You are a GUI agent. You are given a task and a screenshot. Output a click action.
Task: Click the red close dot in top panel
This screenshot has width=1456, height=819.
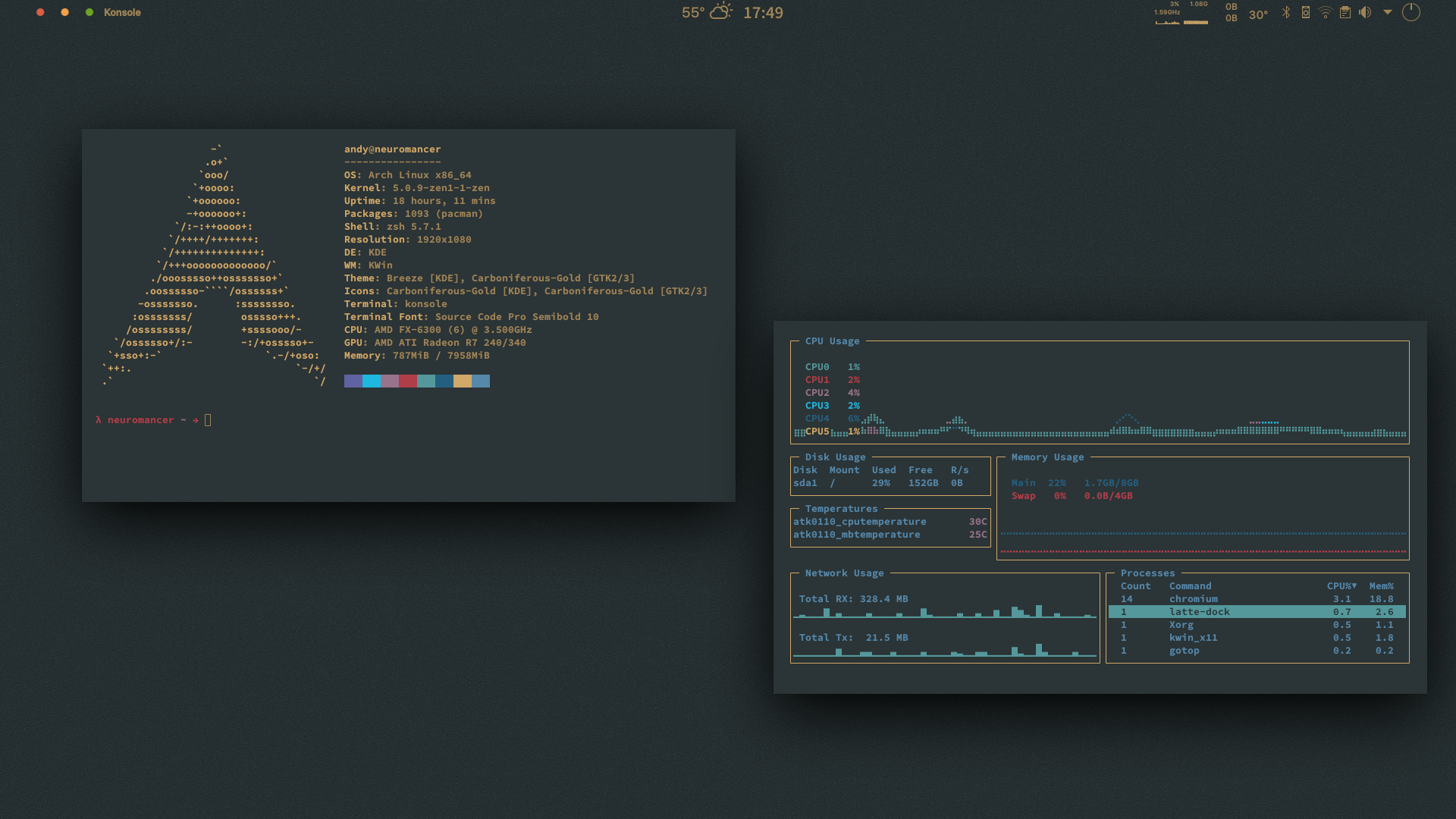tap(40, 12)
